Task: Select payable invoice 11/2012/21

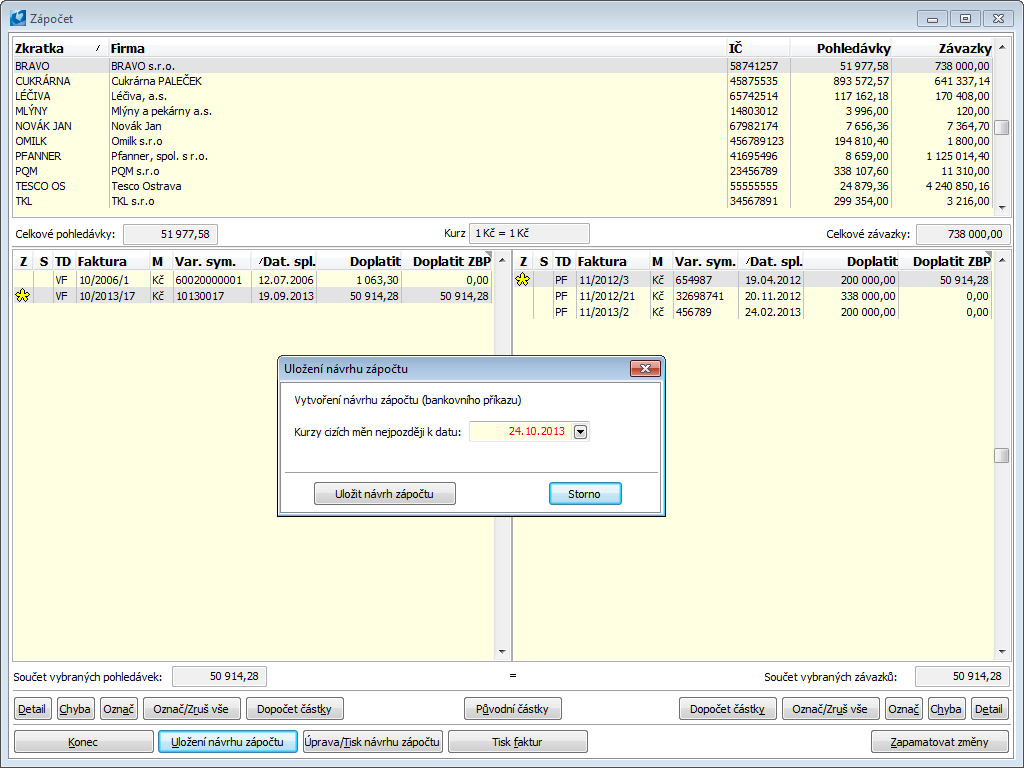Action: pos(753,296)
